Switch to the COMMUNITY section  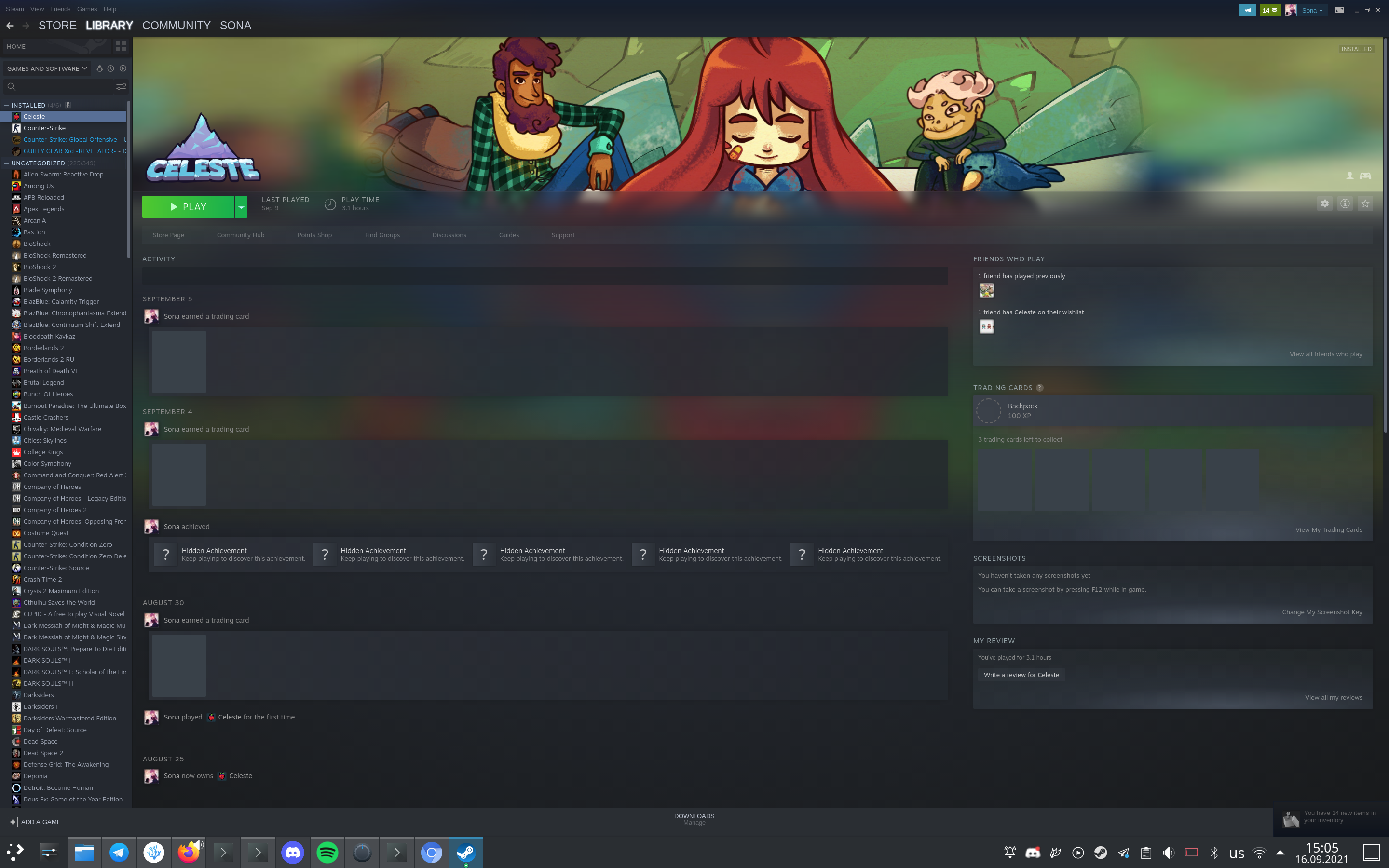176,25
